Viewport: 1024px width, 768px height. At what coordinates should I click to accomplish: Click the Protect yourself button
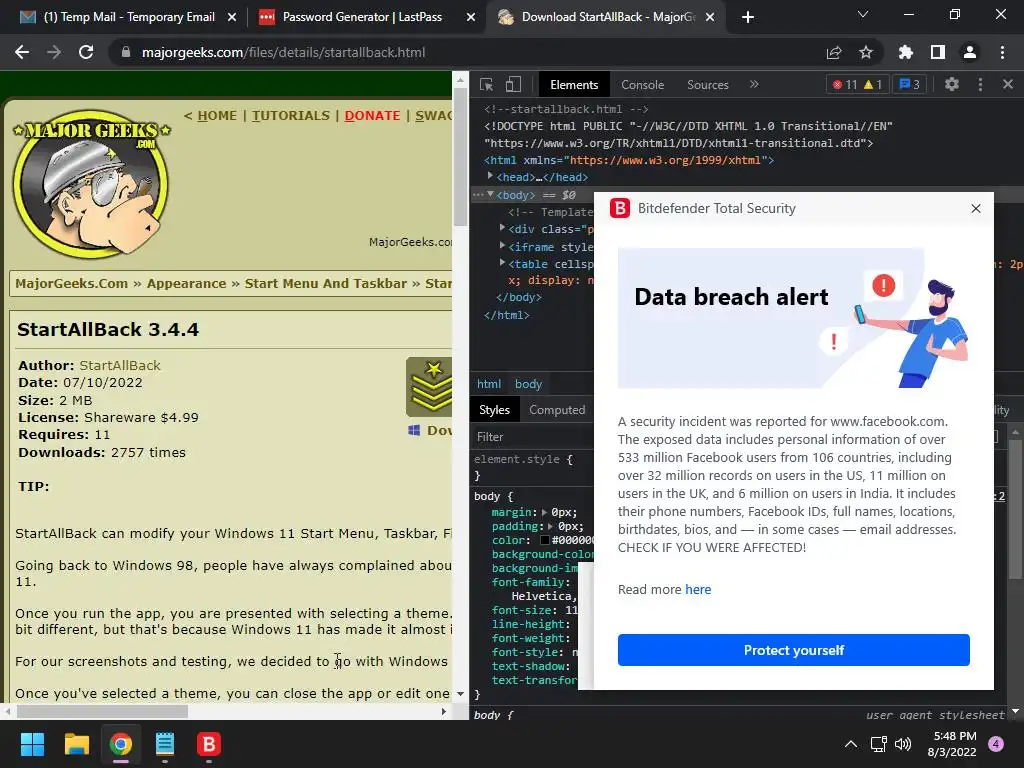click(x=793, y=650)
